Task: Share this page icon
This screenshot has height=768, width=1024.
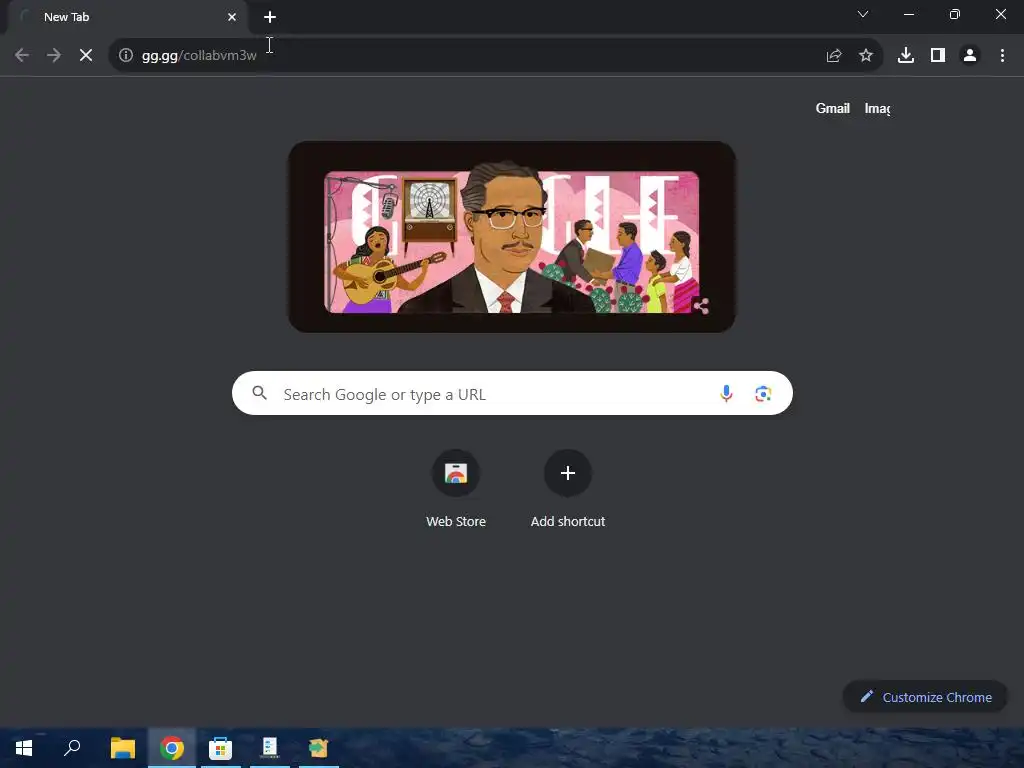Action: pos(834,56)
